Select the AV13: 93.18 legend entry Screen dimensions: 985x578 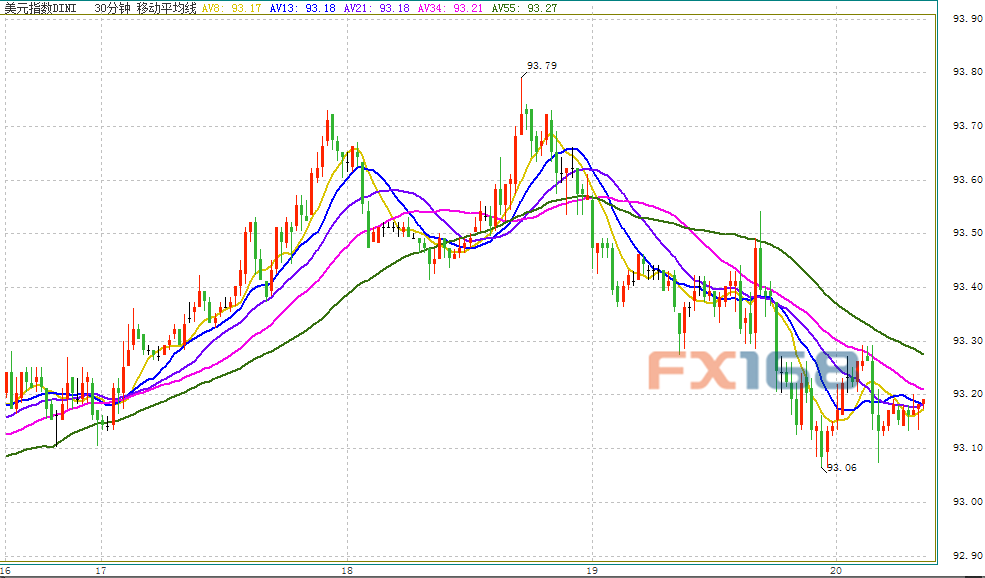point(303,8)
